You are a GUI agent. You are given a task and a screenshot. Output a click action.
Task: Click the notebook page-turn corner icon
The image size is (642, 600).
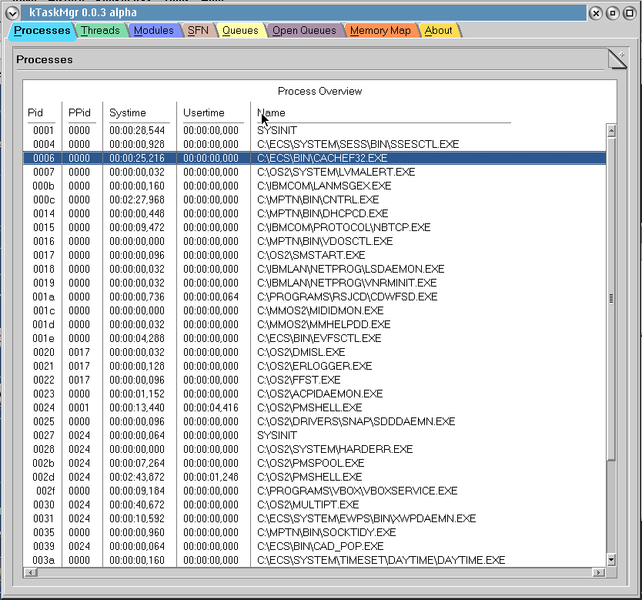click(x=617, y=59)
